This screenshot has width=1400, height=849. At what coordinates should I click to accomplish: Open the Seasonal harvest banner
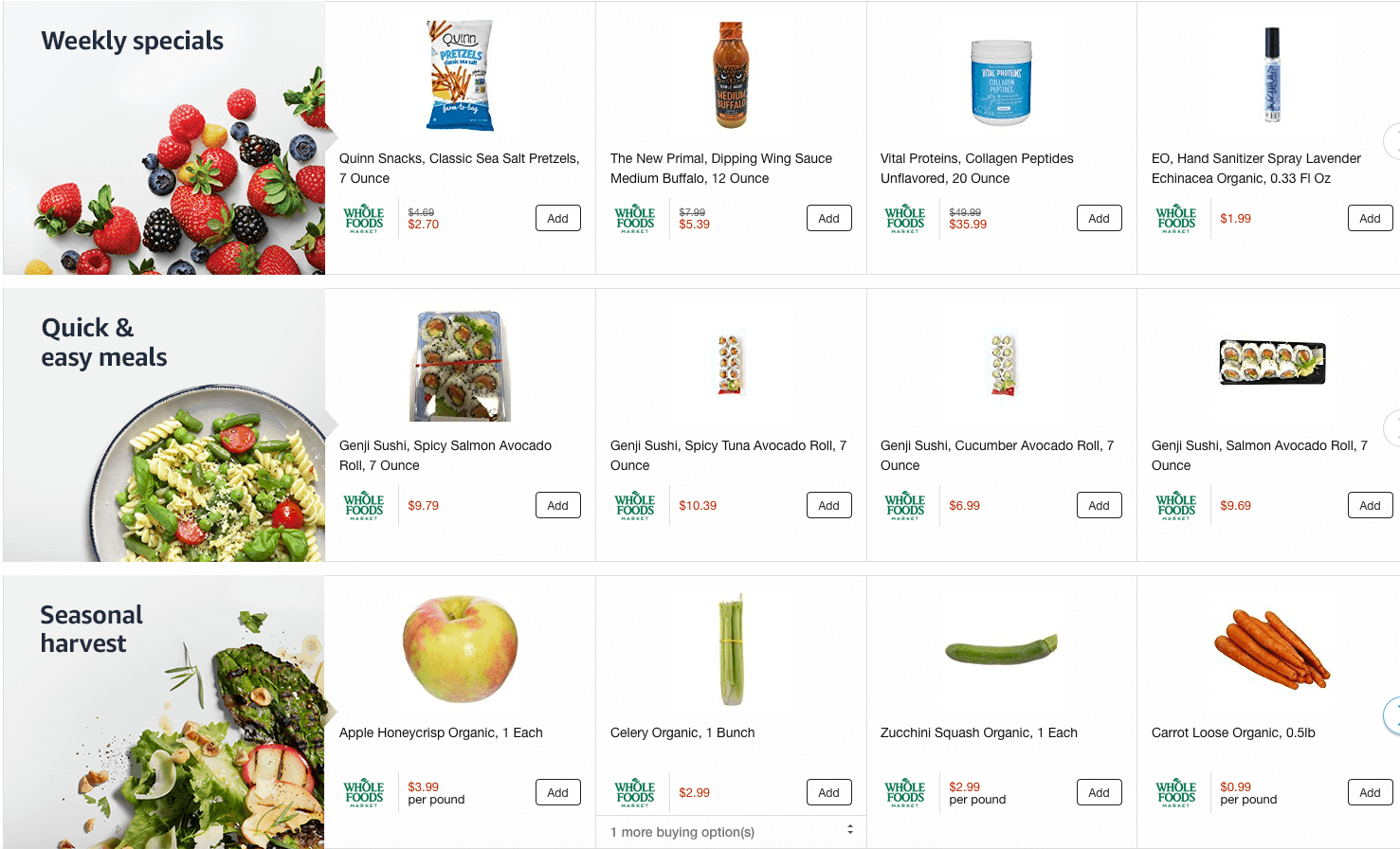click(164, 713)
